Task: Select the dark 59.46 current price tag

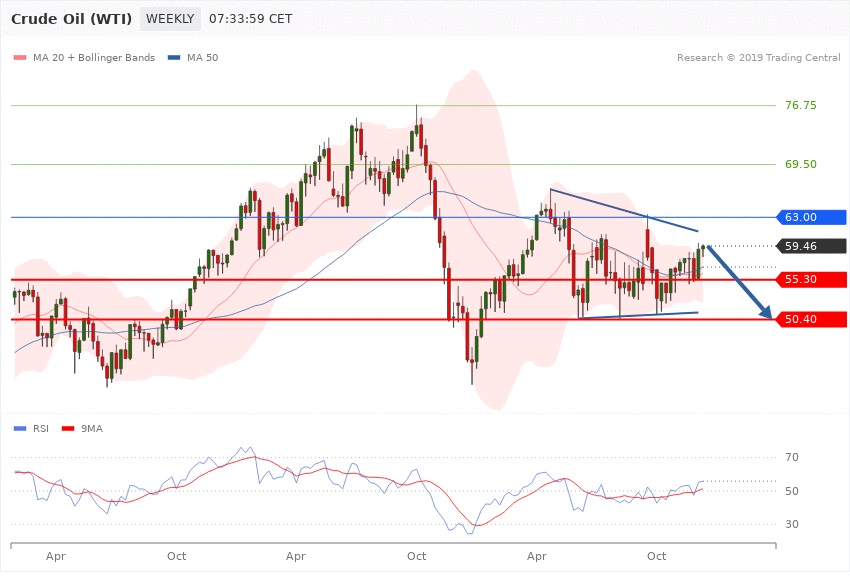Action: pos(813,246)
